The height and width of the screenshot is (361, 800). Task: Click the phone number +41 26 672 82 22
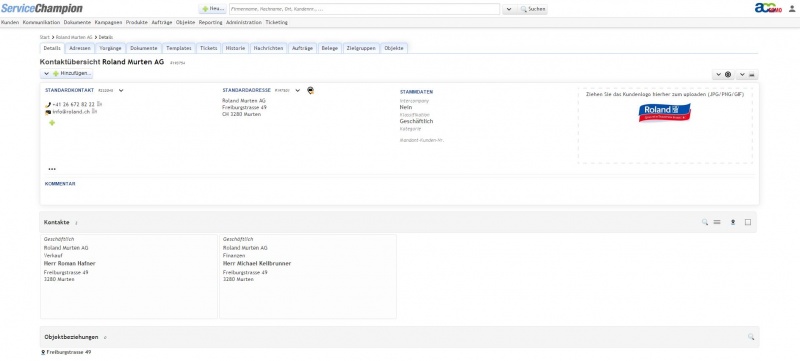coord(73,104)
